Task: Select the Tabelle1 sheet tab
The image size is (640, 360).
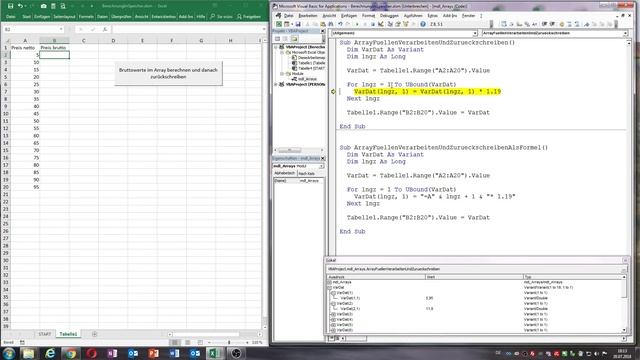Action: [x=68, y=334]
